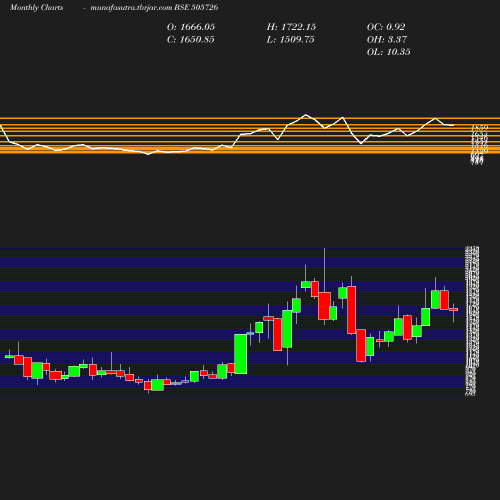Viewport: 500px width, 500px height.
Task: Click the 'munafasutra.tbrjar.com BSE 505726' label
Action: 154,7
